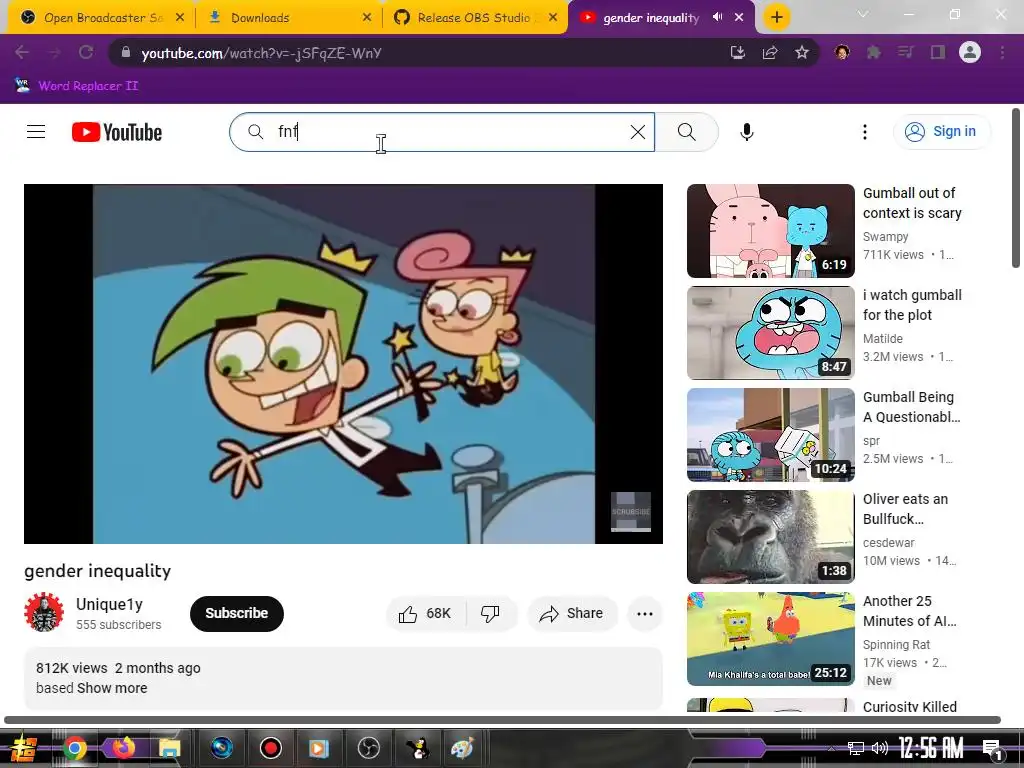
Task: Click the vertical page scrollbar
Action: 1016,188
